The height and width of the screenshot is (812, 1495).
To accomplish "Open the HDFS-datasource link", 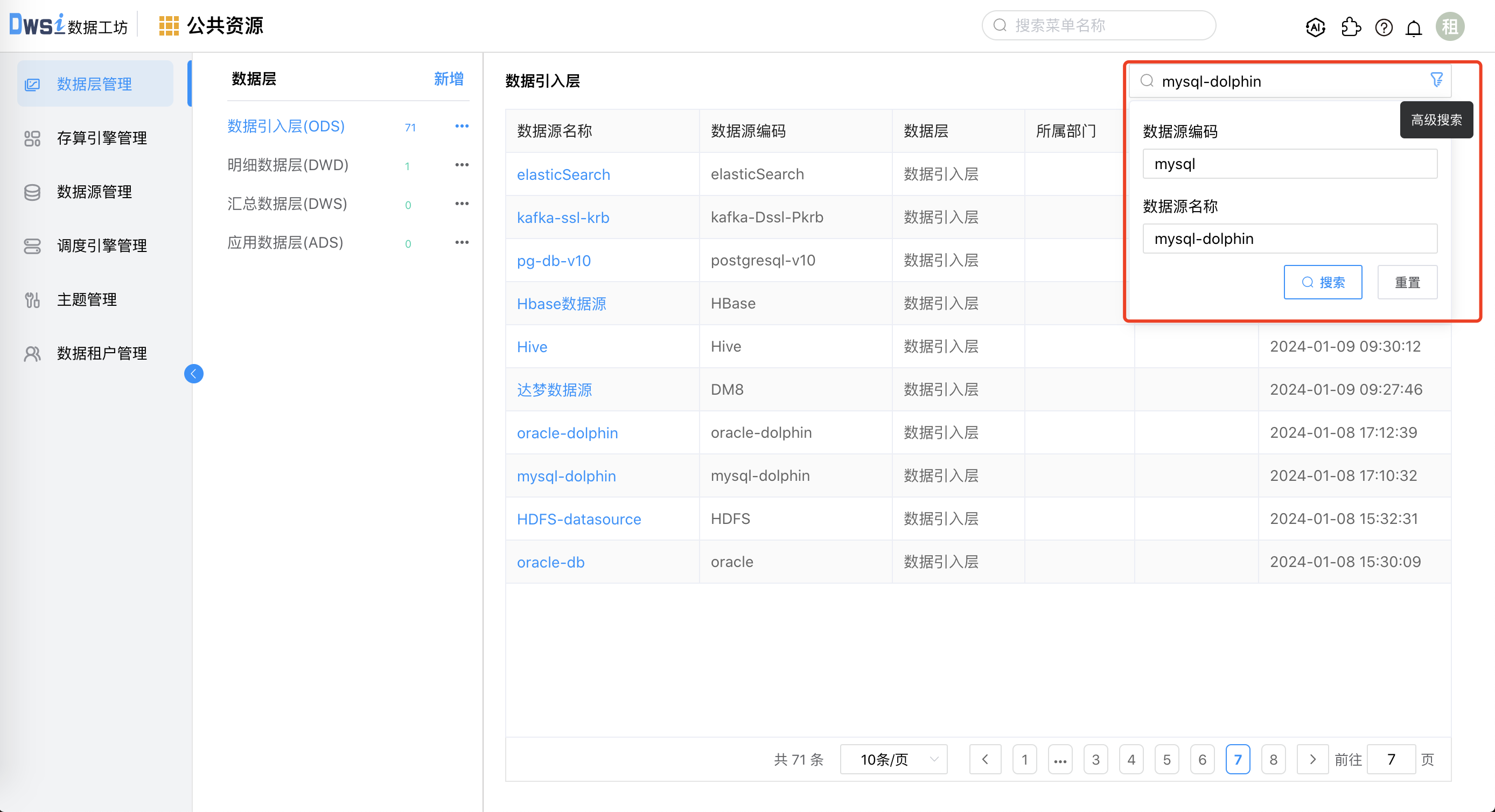I will (x=579, y=519).
